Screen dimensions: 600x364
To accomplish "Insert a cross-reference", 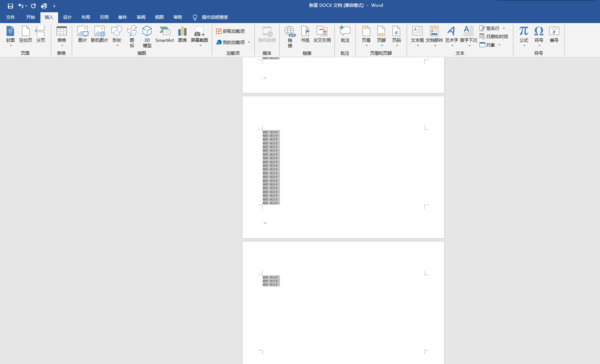I will tap(322, 34).
